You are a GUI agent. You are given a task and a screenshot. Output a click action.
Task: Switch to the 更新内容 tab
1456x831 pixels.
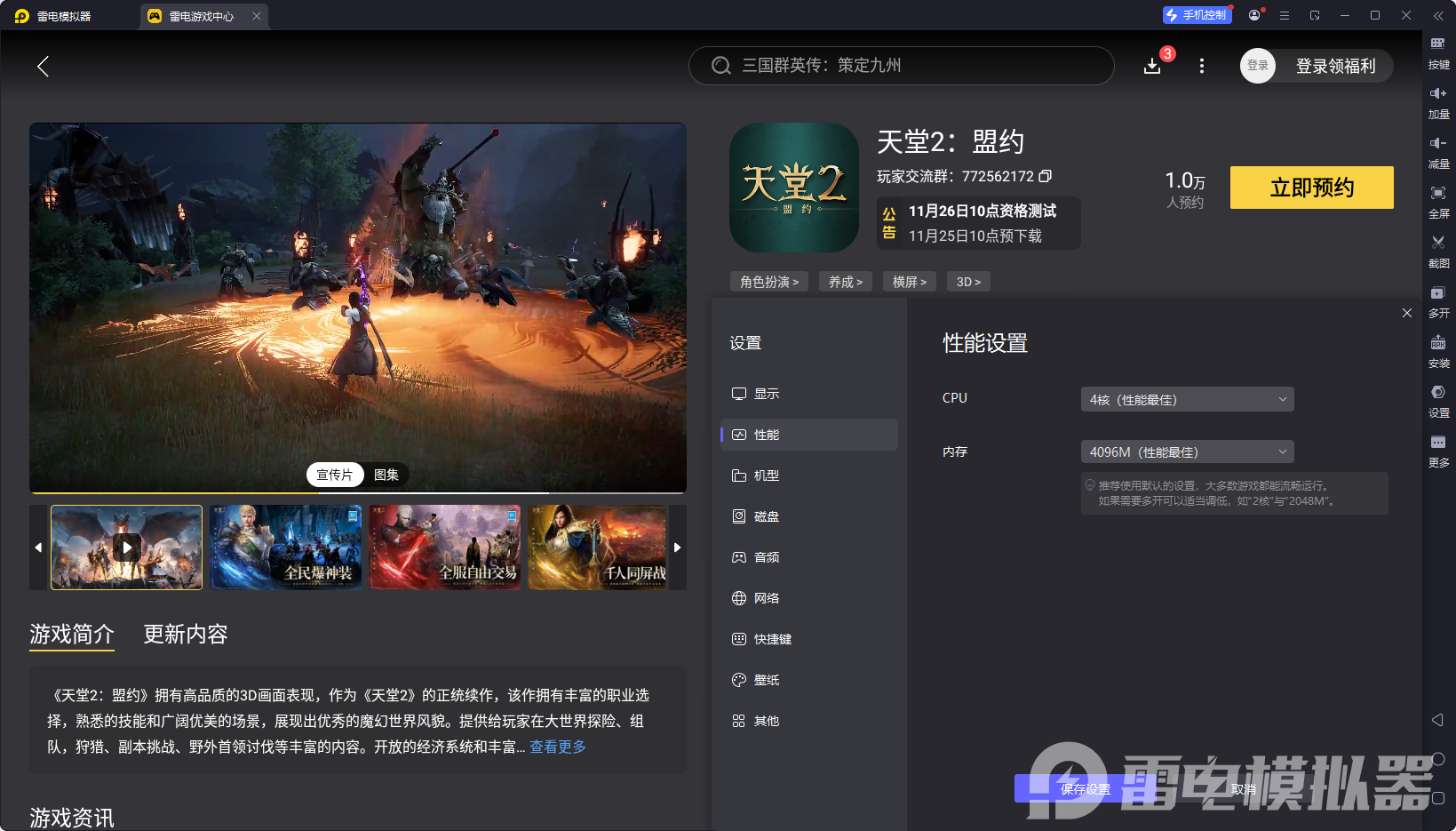pyautogui.click(x=186, y=635)
